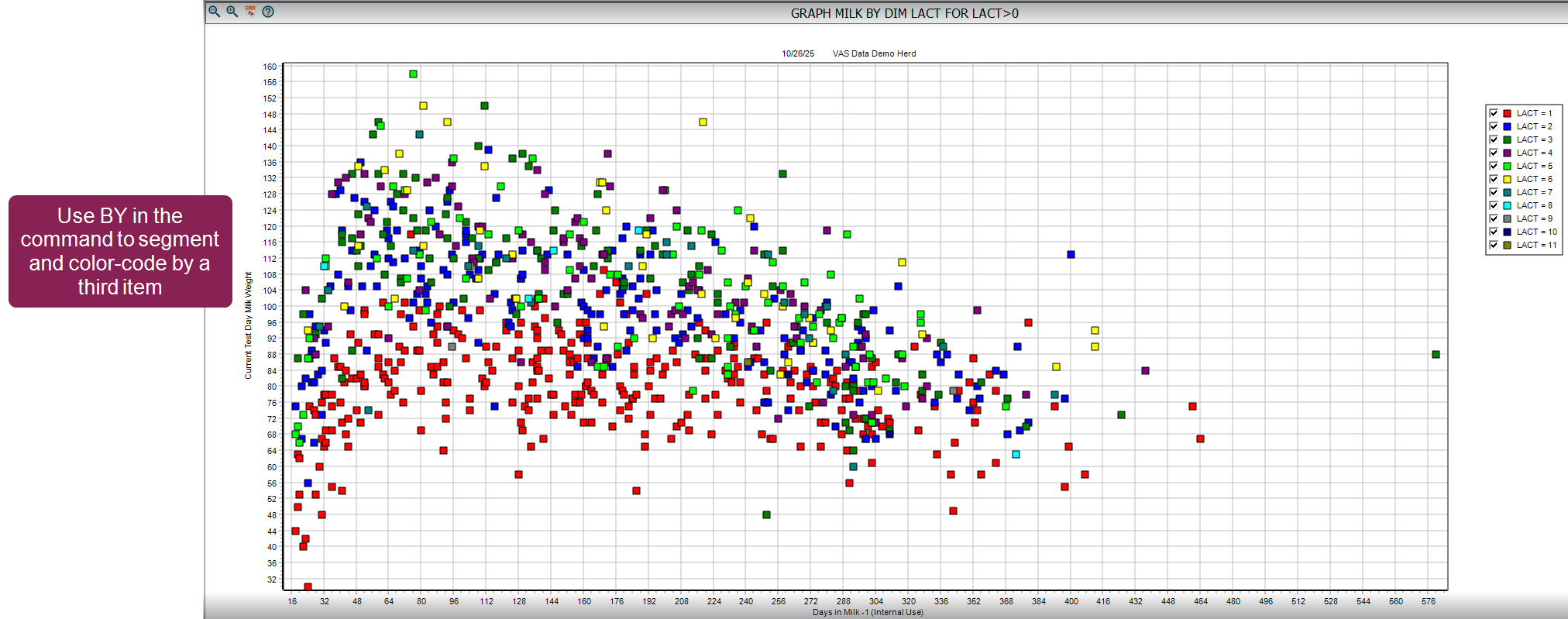Click the Days in Milk x-axis label
Screen dimensions: 1568x619
(868, 612)
